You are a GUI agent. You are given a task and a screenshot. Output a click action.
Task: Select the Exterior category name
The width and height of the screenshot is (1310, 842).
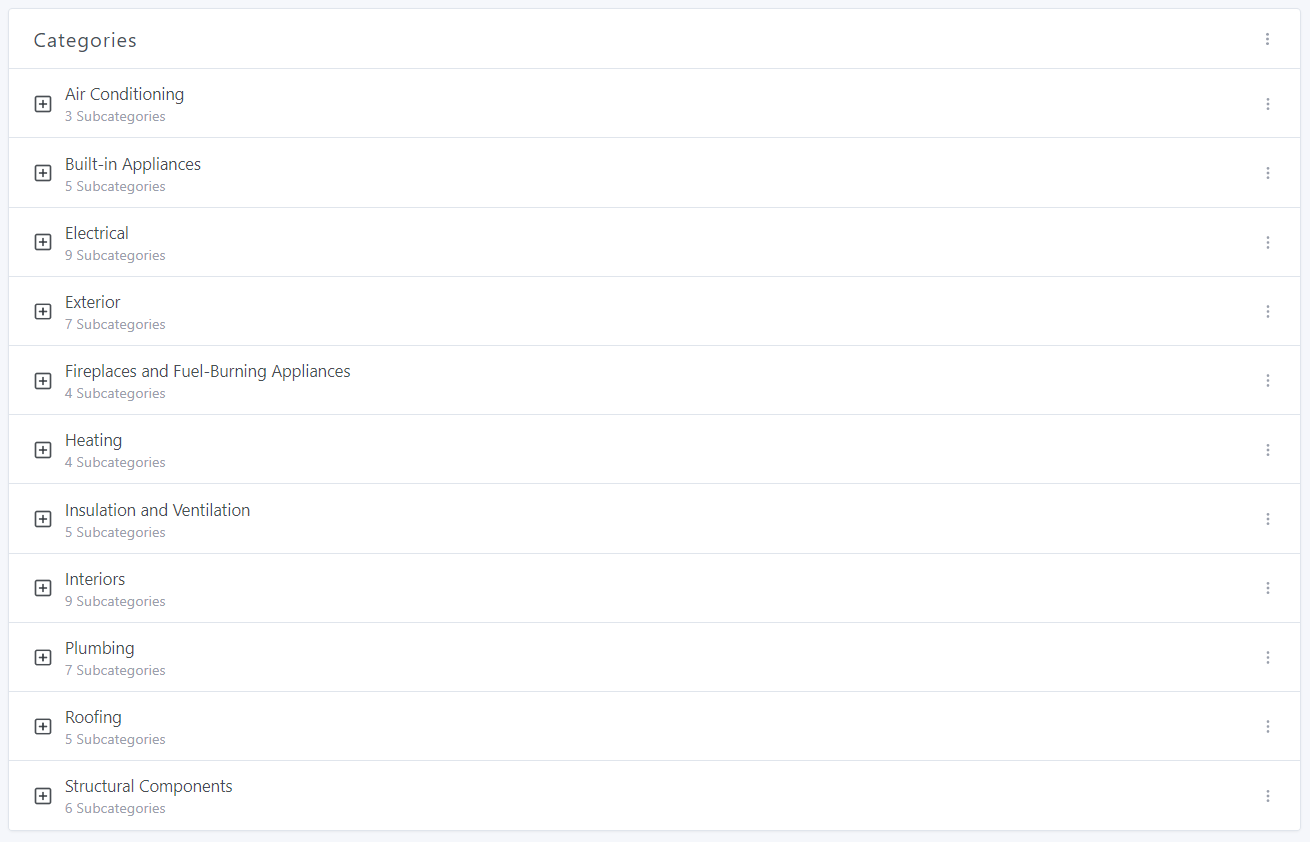[93, 302]
